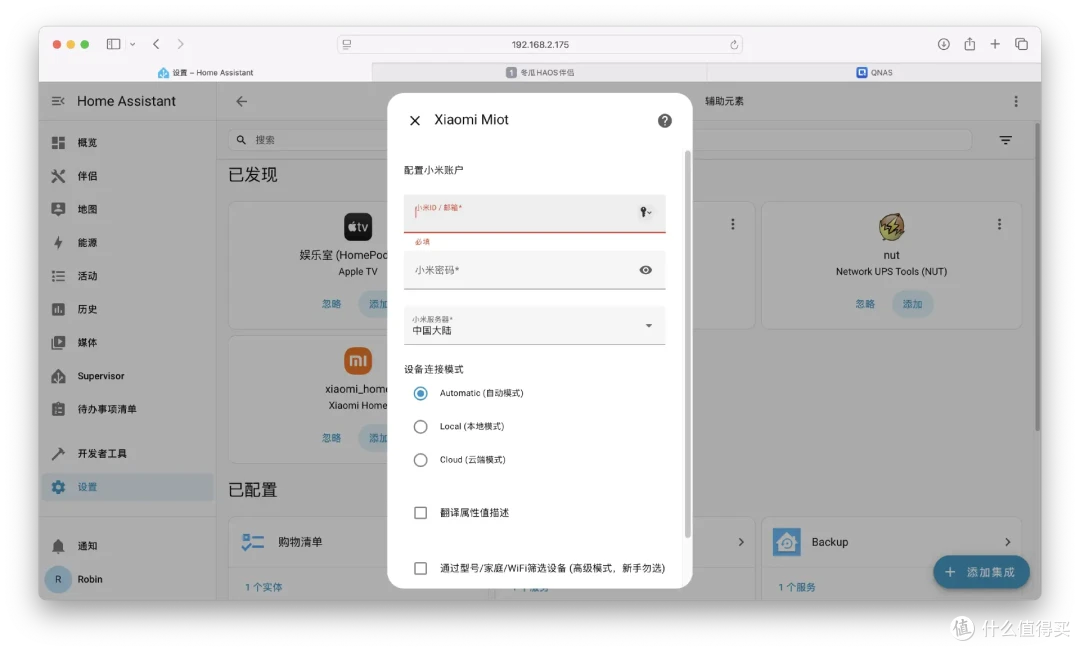Click the 小米密码 password field

[x=534, y=270]
